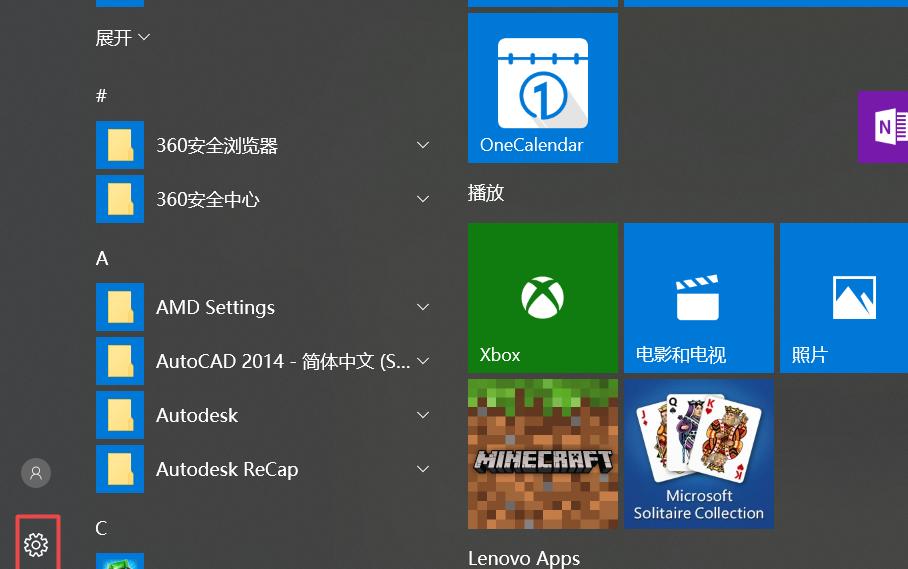Click the A section letter header
908x569 pixels.
click(102, 258)
